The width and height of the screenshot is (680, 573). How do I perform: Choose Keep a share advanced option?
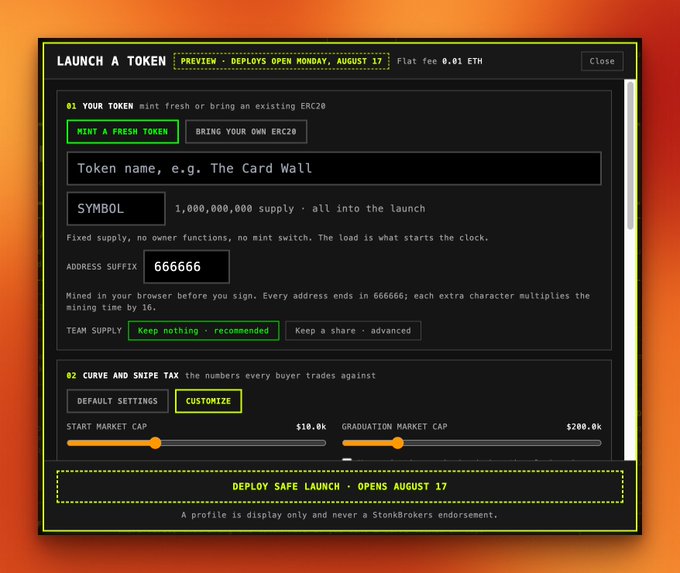pyautogui.click(x=353, y=331)
